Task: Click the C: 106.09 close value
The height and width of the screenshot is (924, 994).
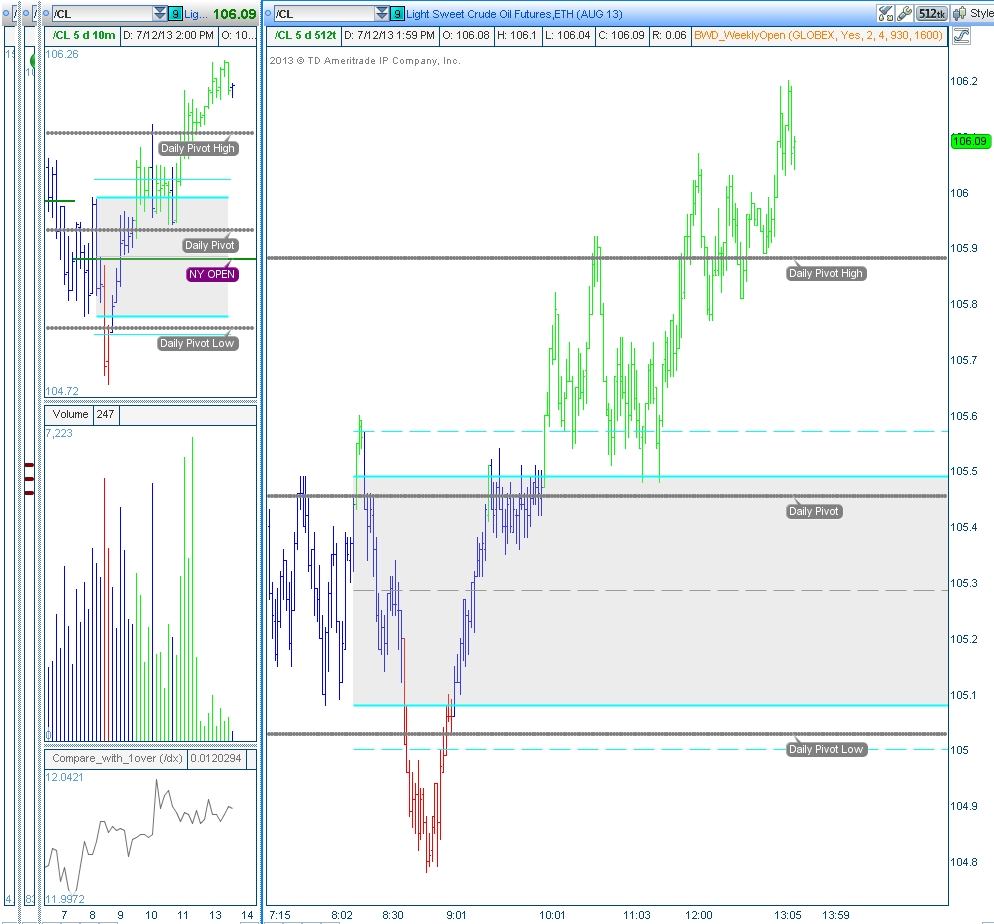Action: (x=622, y=35)
